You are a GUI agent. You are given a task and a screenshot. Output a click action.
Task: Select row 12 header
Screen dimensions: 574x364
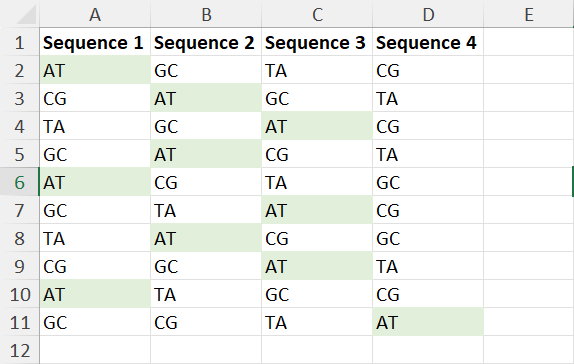(x=19, y=350)
